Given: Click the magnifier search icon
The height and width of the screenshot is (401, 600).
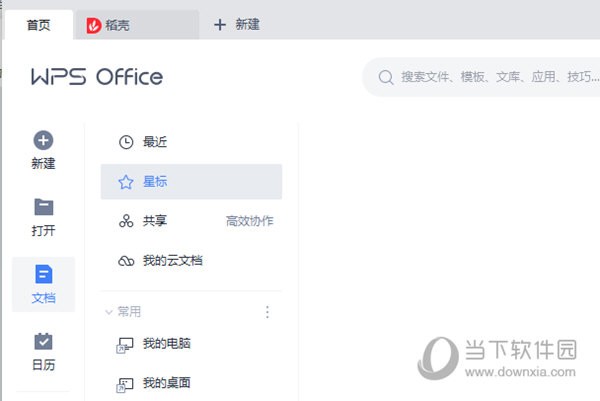Looking at the screenshot, I should coord(386,77).
